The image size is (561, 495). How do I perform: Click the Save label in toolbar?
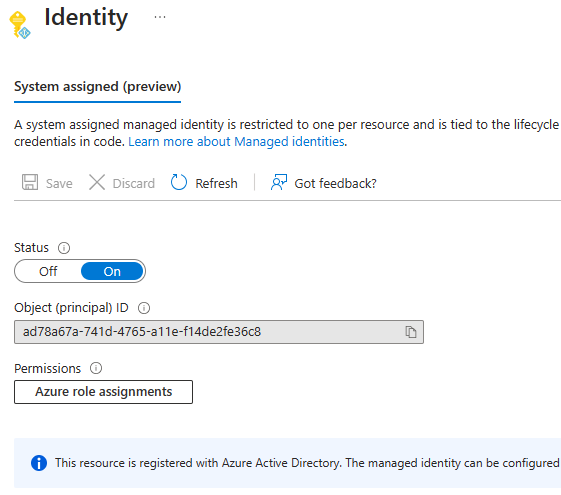pyautogui.click(x=59, y=183)
